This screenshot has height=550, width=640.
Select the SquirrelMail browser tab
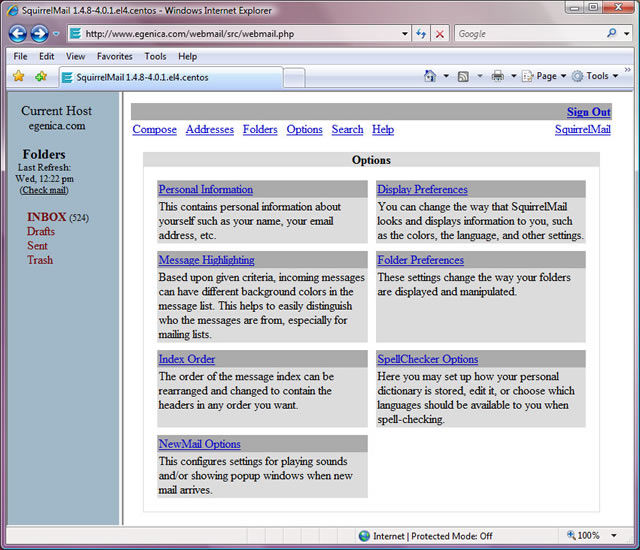coord(171,77)
